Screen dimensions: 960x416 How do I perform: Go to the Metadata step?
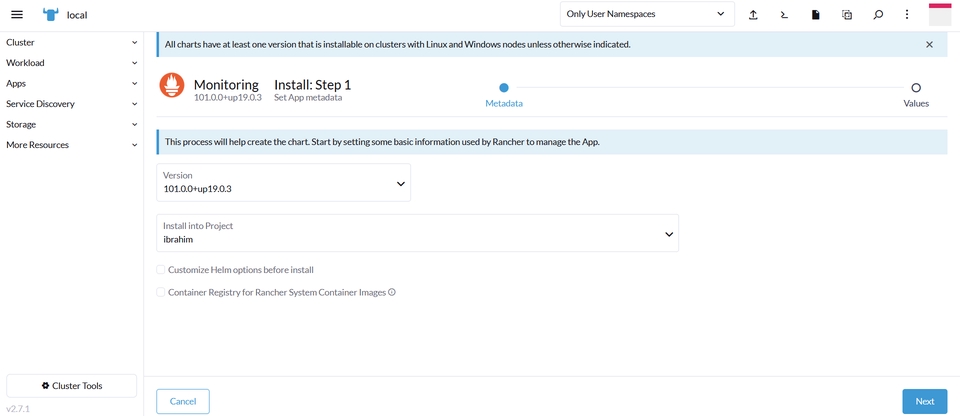pos(504,95)
